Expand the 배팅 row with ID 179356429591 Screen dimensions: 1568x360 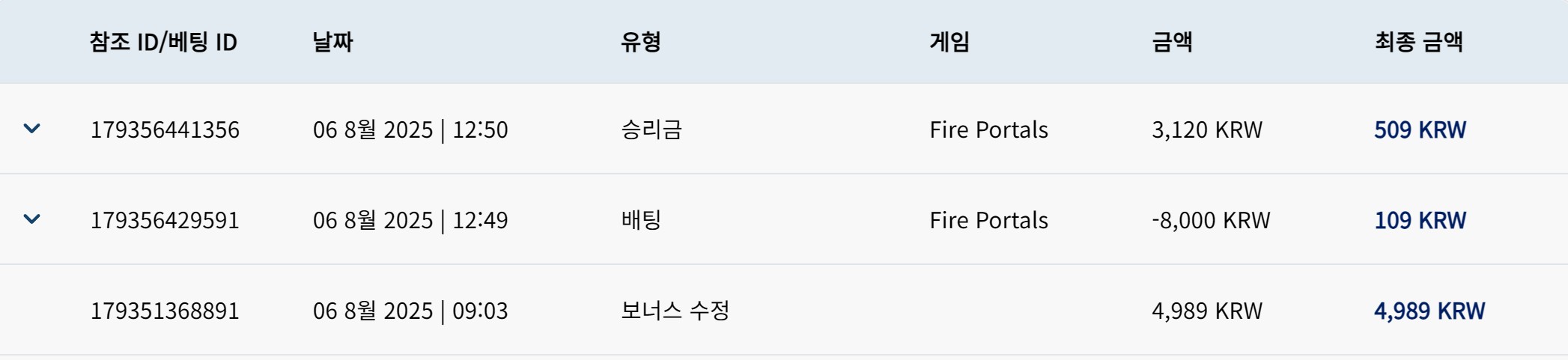pos(31,219)
